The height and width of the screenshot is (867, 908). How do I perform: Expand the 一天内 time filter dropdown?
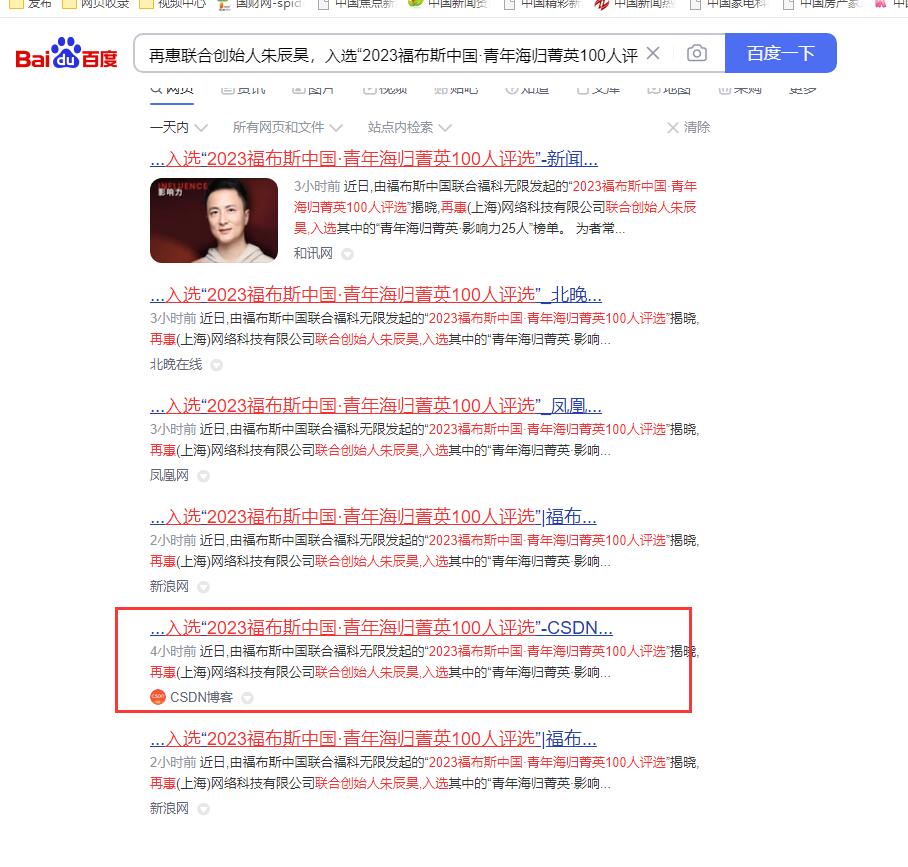179,127
